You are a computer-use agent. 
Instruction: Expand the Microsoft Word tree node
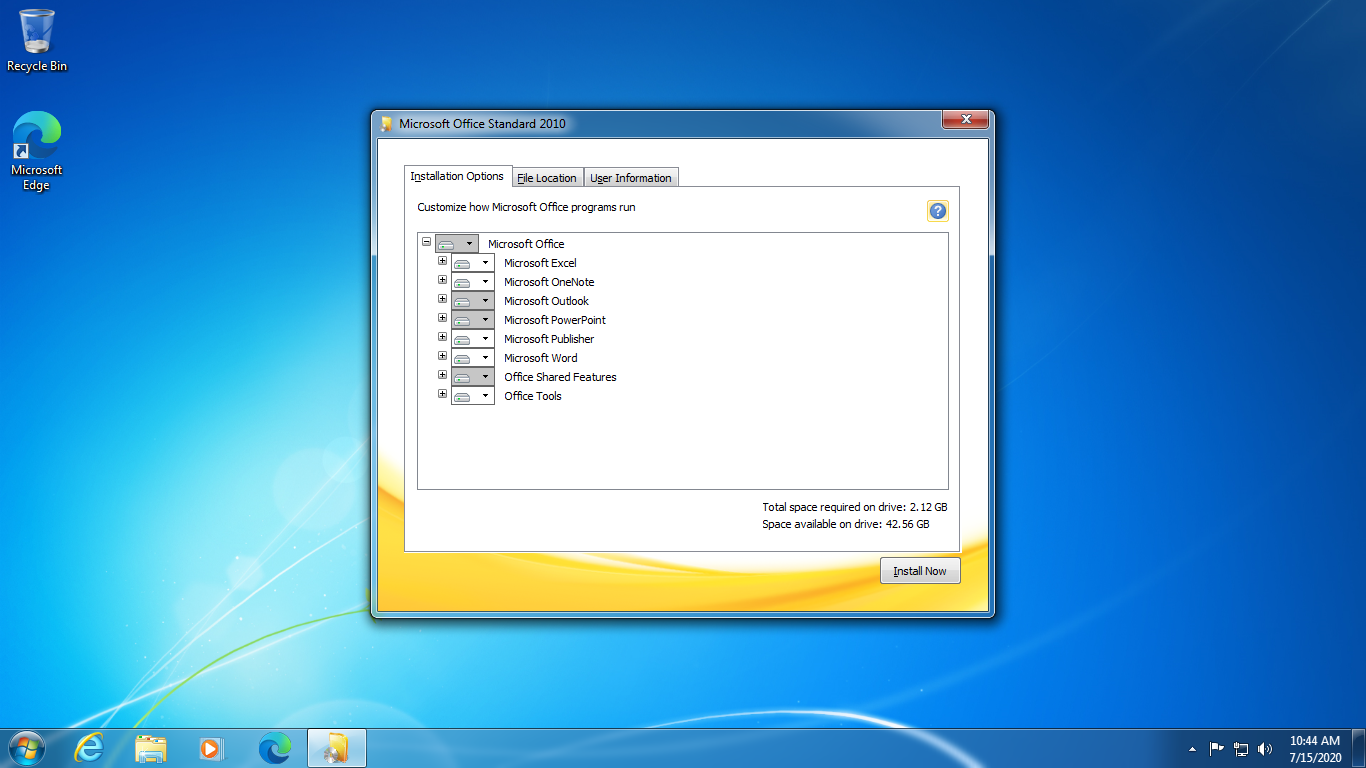(x=443, y=356)
